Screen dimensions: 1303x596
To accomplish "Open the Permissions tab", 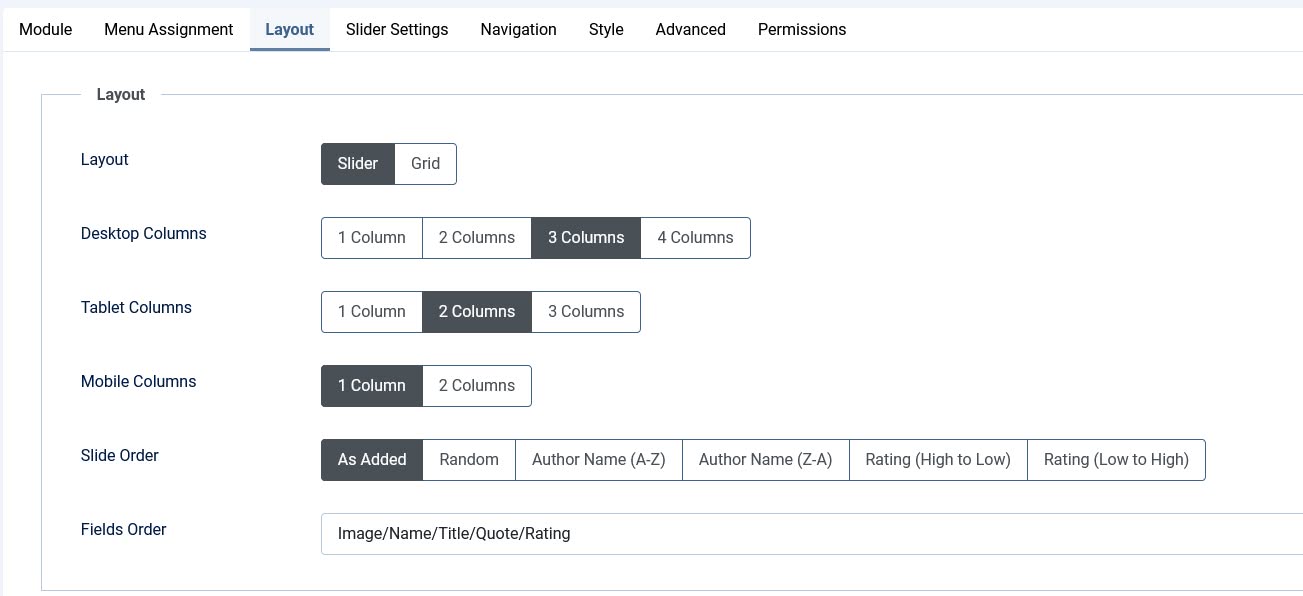I will pyautogui.click(x=802, y=29).
